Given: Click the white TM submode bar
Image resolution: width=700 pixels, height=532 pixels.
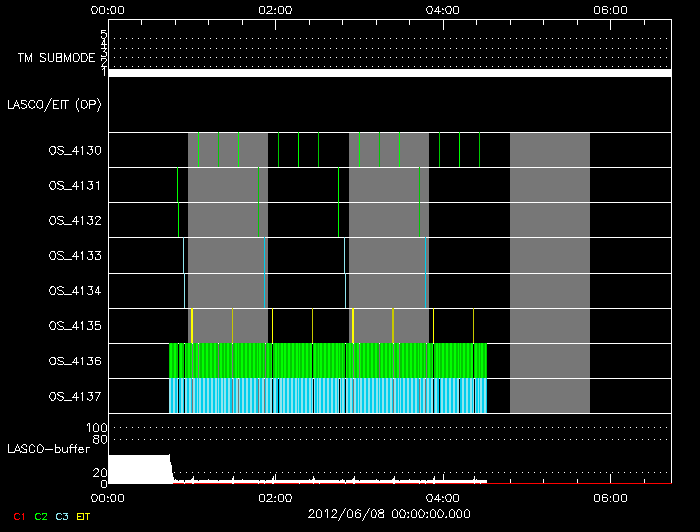Looking at the screenshot, I should pos(389,73).
